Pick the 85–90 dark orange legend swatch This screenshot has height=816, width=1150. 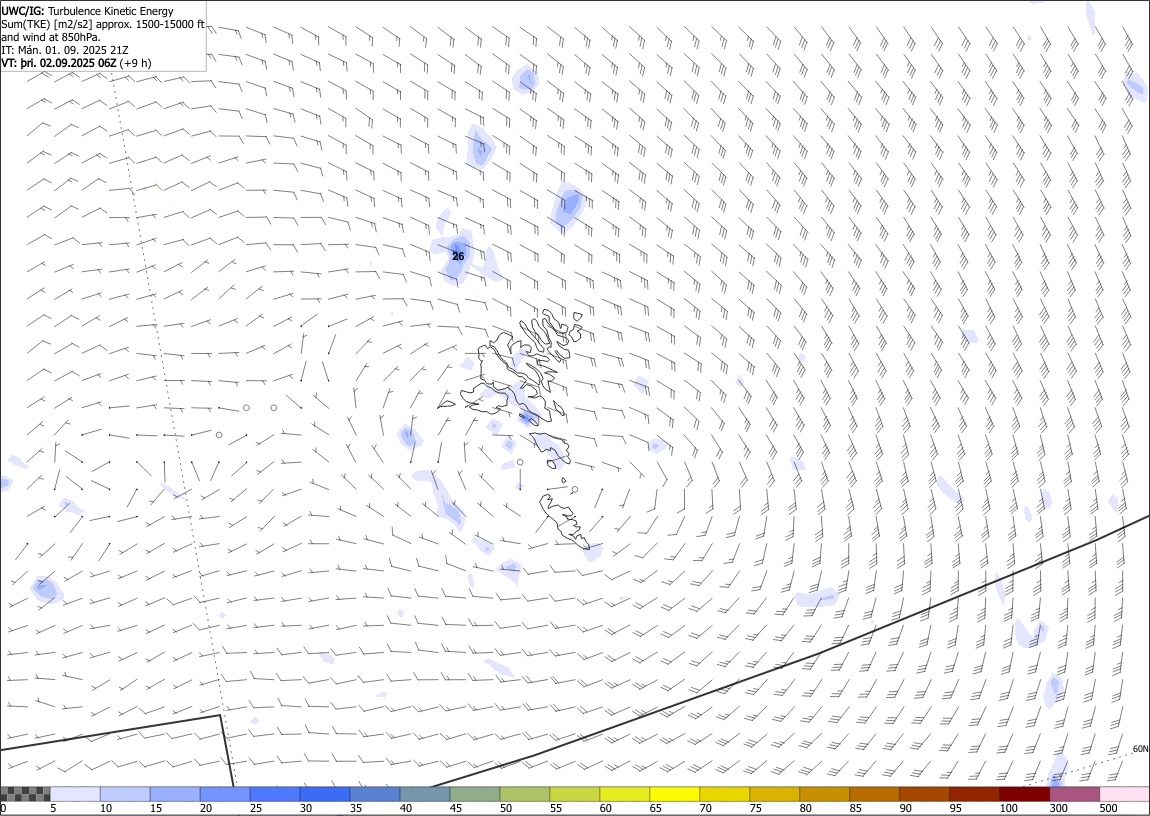click(x=875, y=794)
